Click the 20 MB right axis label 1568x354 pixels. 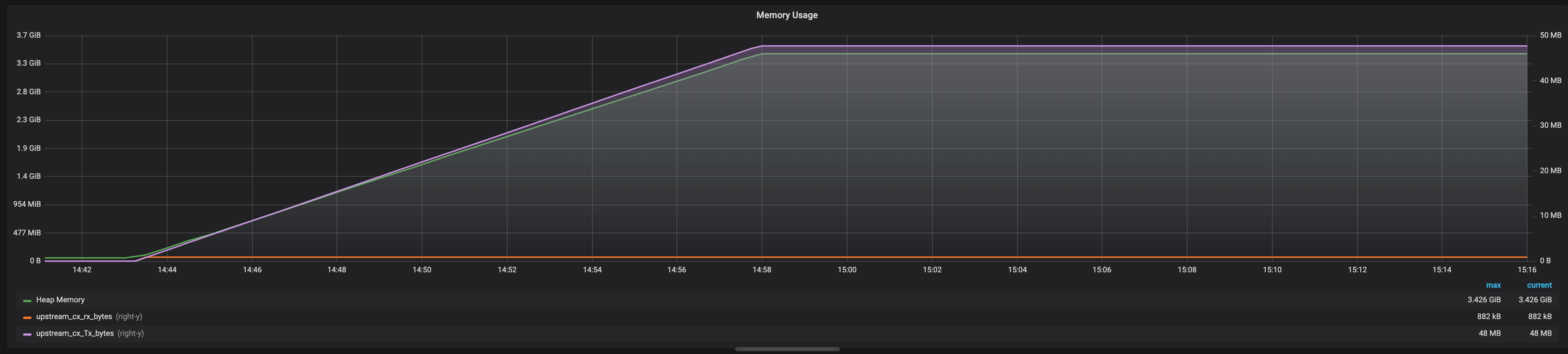coord(1551,171)
